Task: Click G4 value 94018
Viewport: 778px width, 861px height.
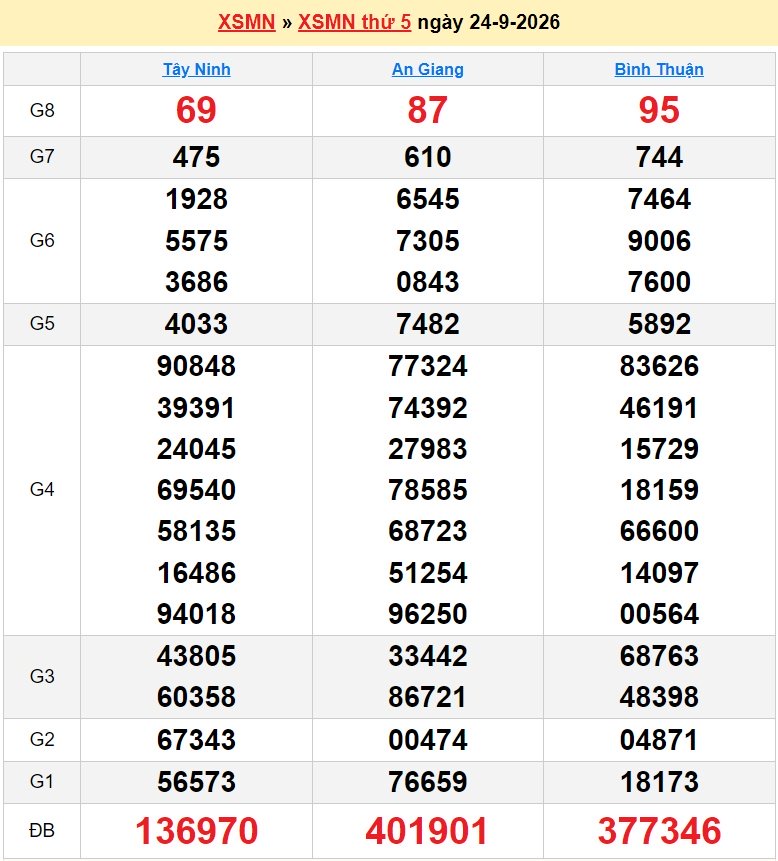Action: 197,614
